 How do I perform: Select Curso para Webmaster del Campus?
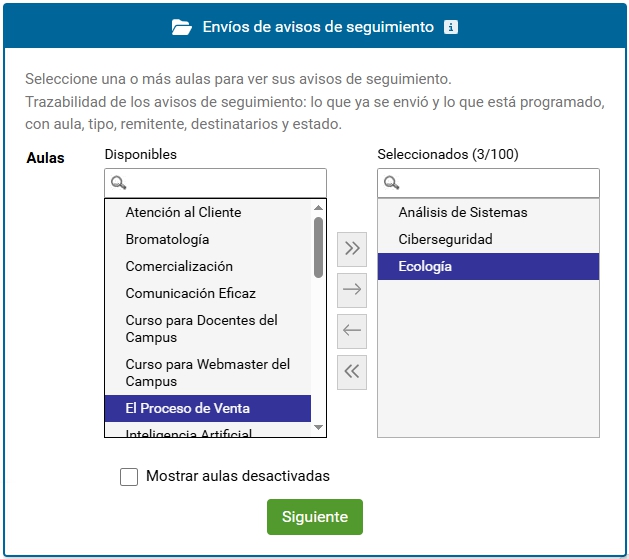[208, 373]
